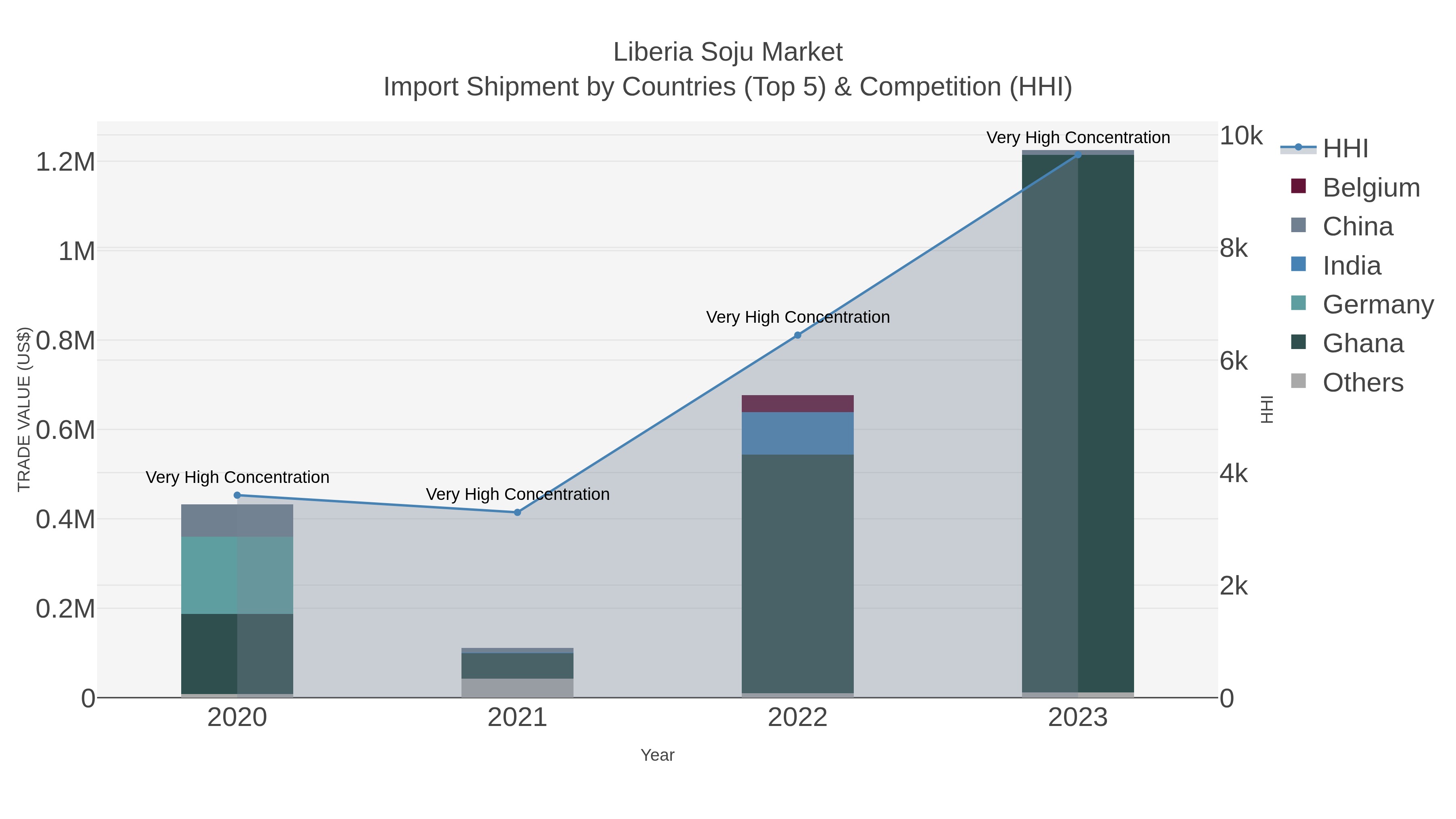Click the 2020 x-axis year label

(237, 718)
